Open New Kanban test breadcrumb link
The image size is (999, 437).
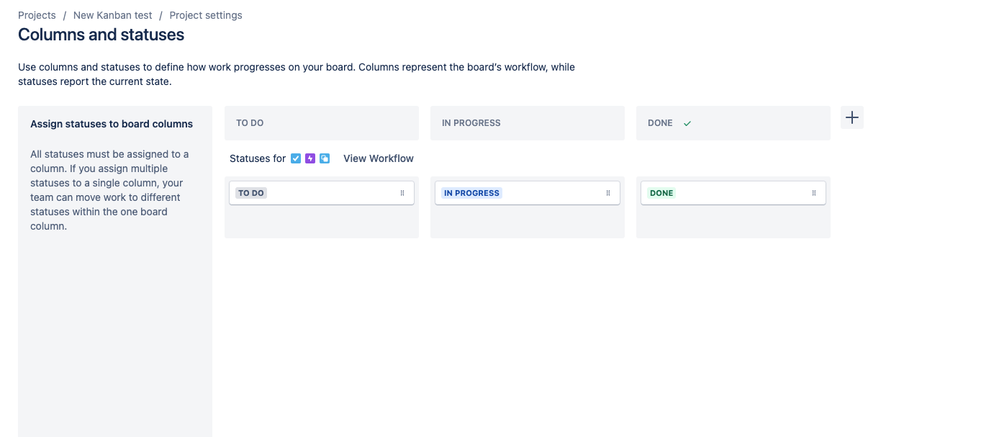113,15
